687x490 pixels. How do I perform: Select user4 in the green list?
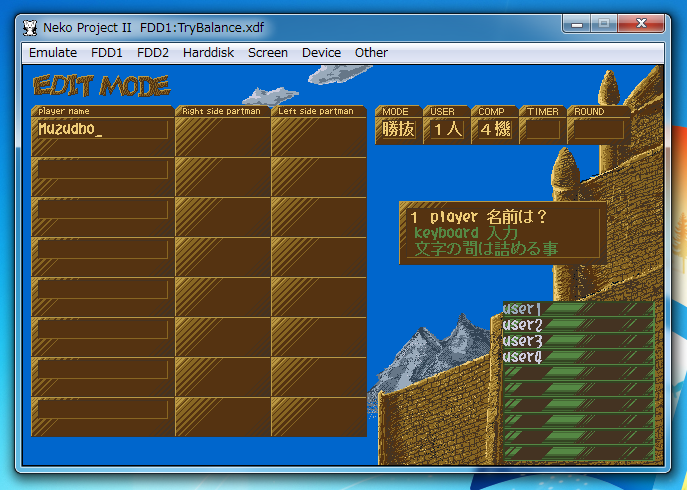pos(578,357)
